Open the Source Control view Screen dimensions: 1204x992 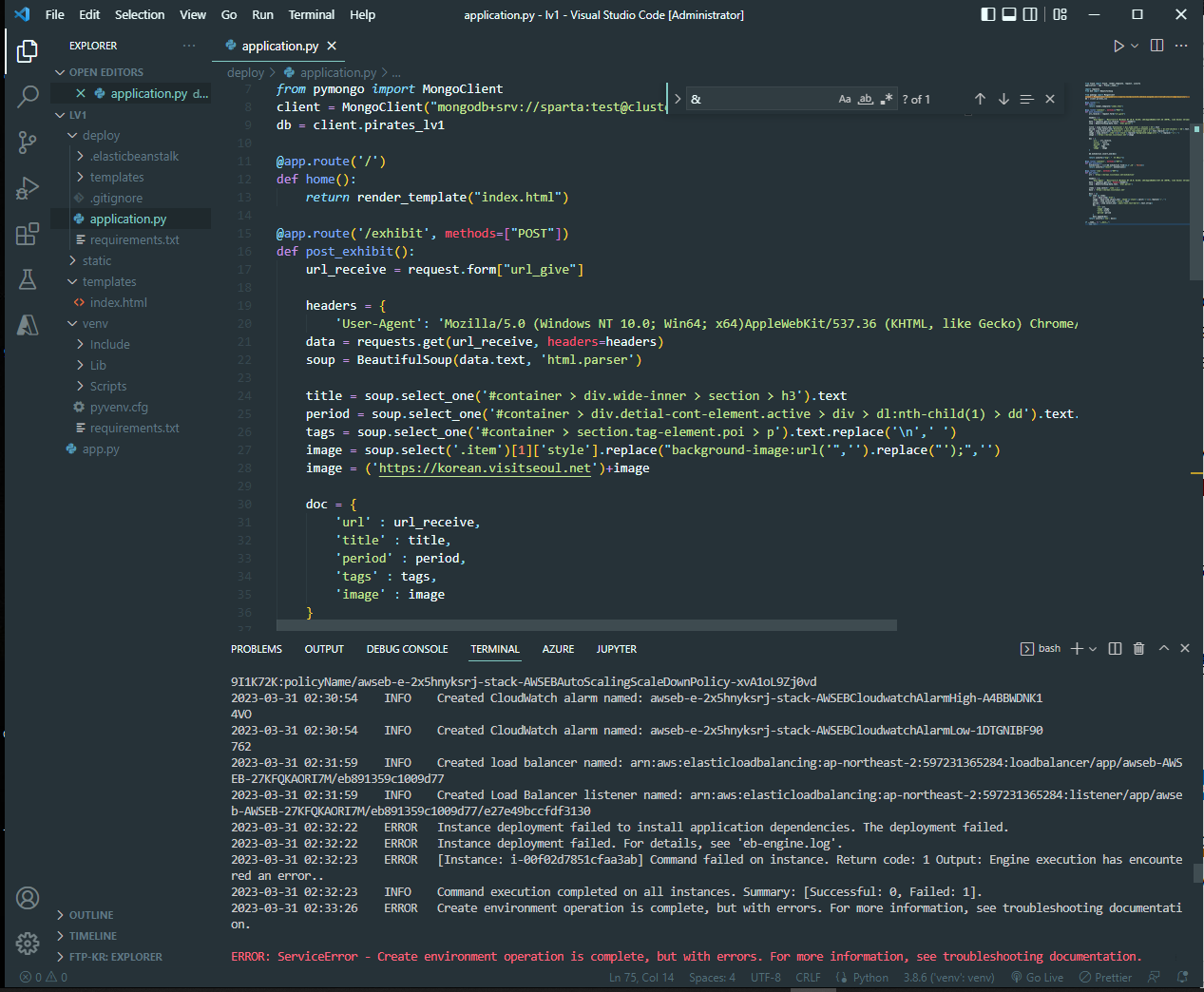click(x=28, y=143)
